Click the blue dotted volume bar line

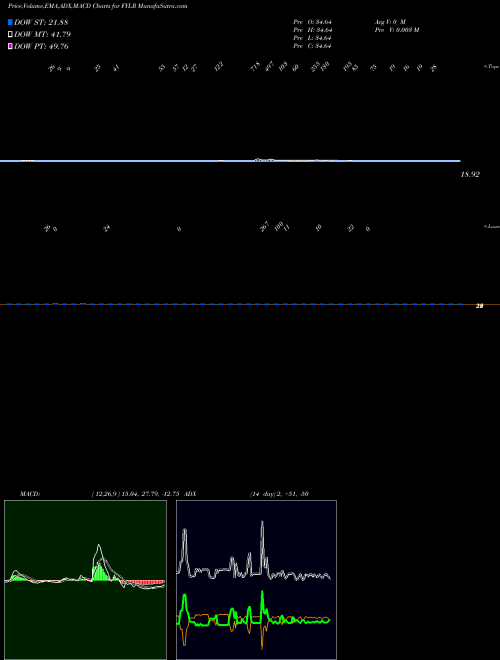(234, 304)
